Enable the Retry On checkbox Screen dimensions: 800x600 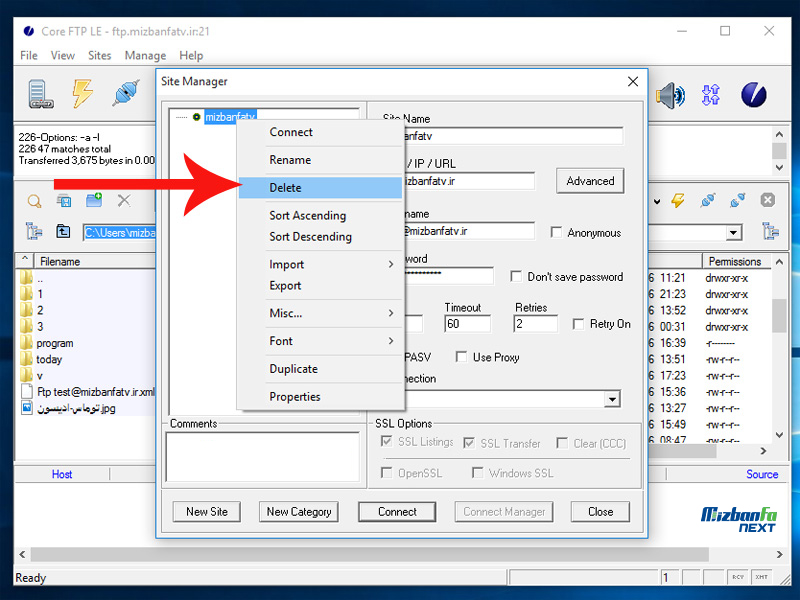pyautogui.click(x=578, y=324)
